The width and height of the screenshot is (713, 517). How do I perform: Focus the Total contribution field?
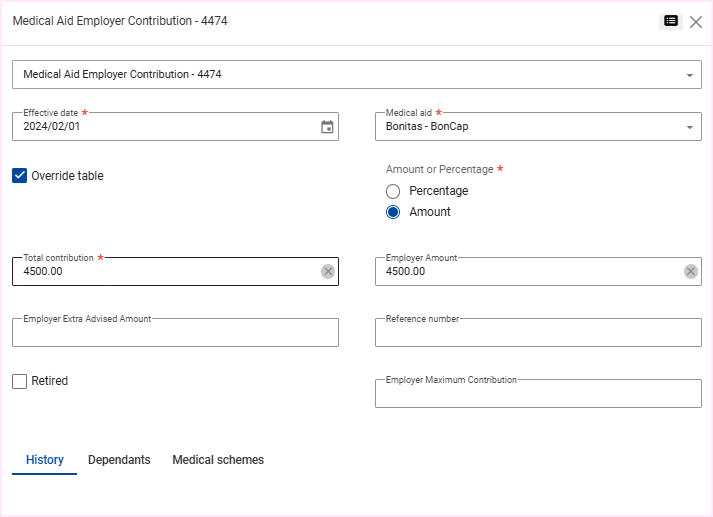[160, 271]
